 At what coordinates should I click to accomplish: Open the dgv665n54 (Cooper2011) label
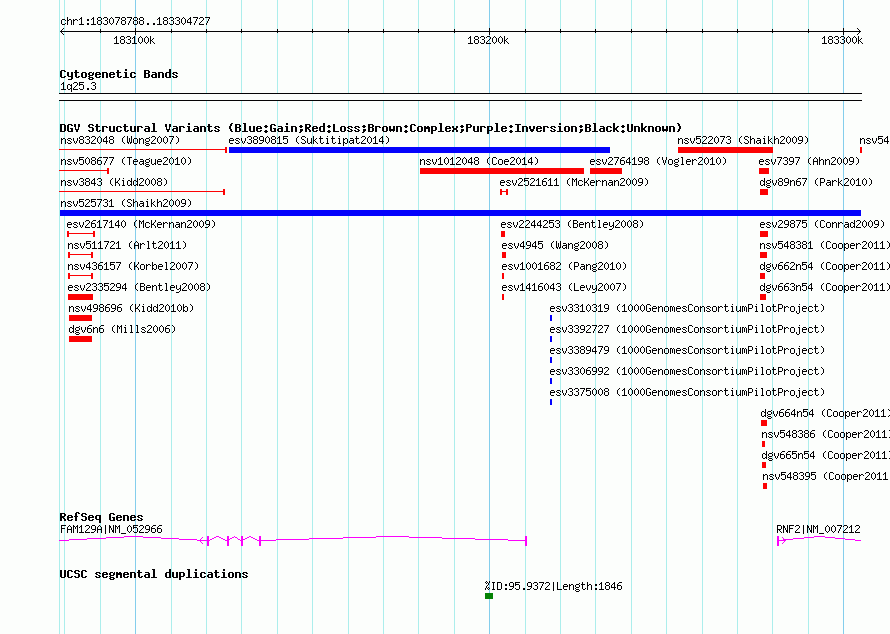[x=825, y=455]
